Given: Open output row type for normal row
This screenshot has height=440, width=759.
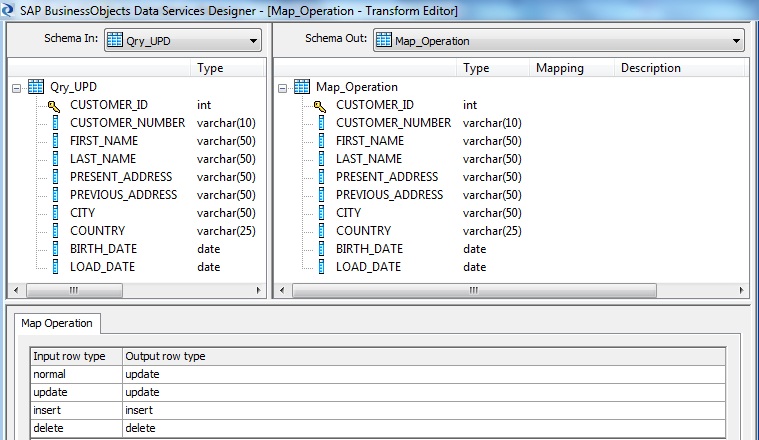Looking at the screenshot, I should click(424, 374).
